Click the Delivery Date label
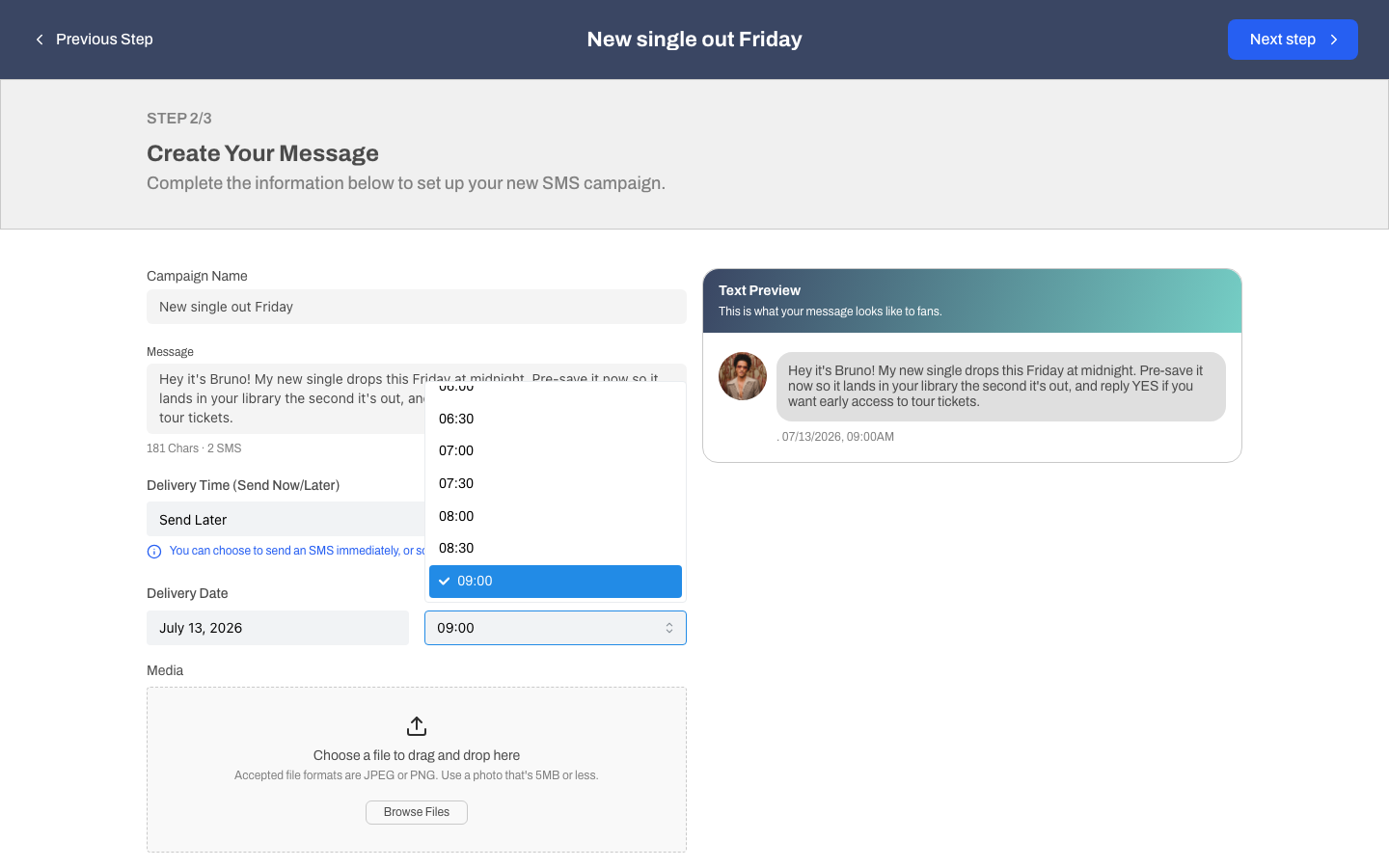This screenshot has height=868, width=1389. 187,593
